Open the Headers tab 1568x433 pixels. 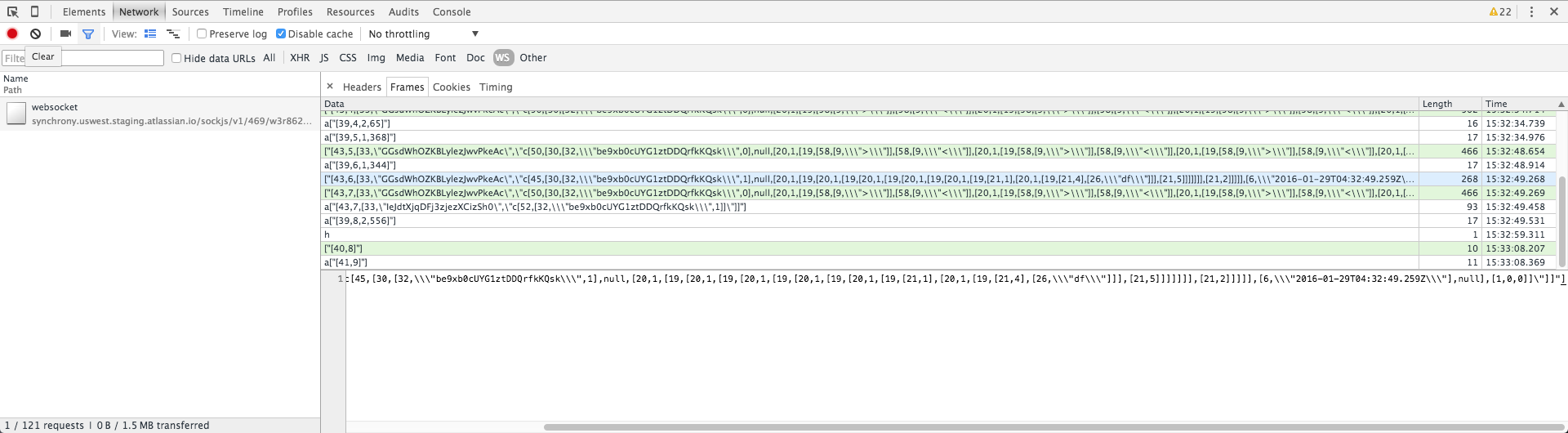click(x=362, y=87)
